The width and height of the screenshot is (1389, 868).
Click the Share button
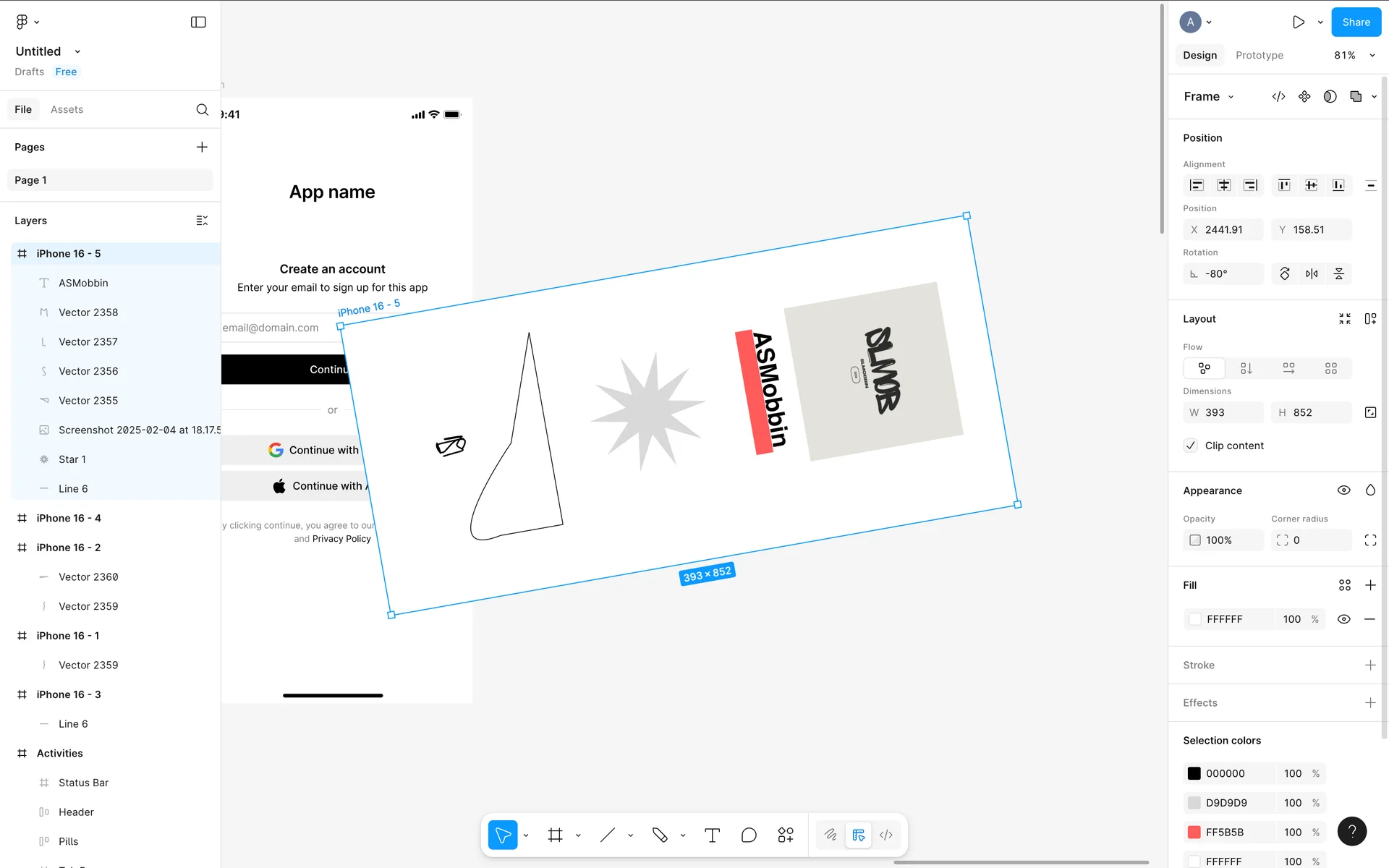click(1356, 22)
